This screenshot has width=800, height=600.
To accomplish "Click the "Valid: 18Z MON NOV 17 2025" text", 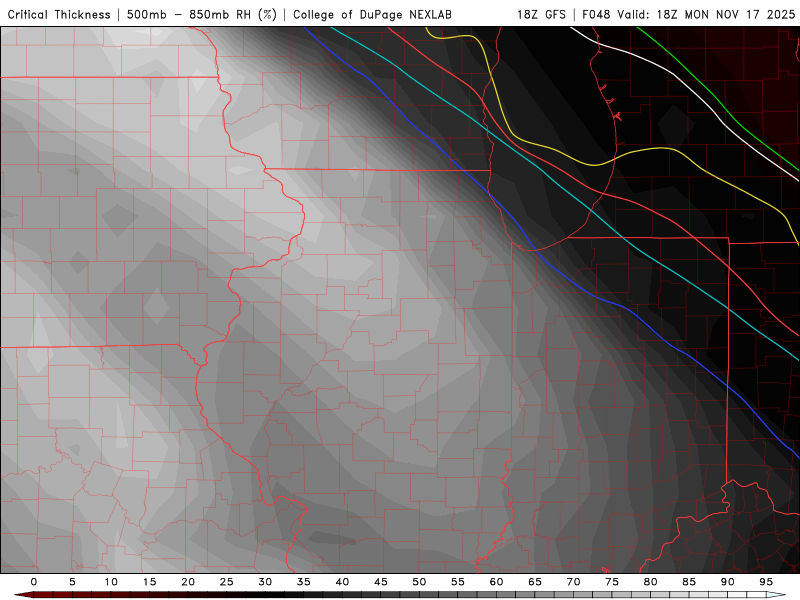I will pyautogui.click(x=707, y=14).
